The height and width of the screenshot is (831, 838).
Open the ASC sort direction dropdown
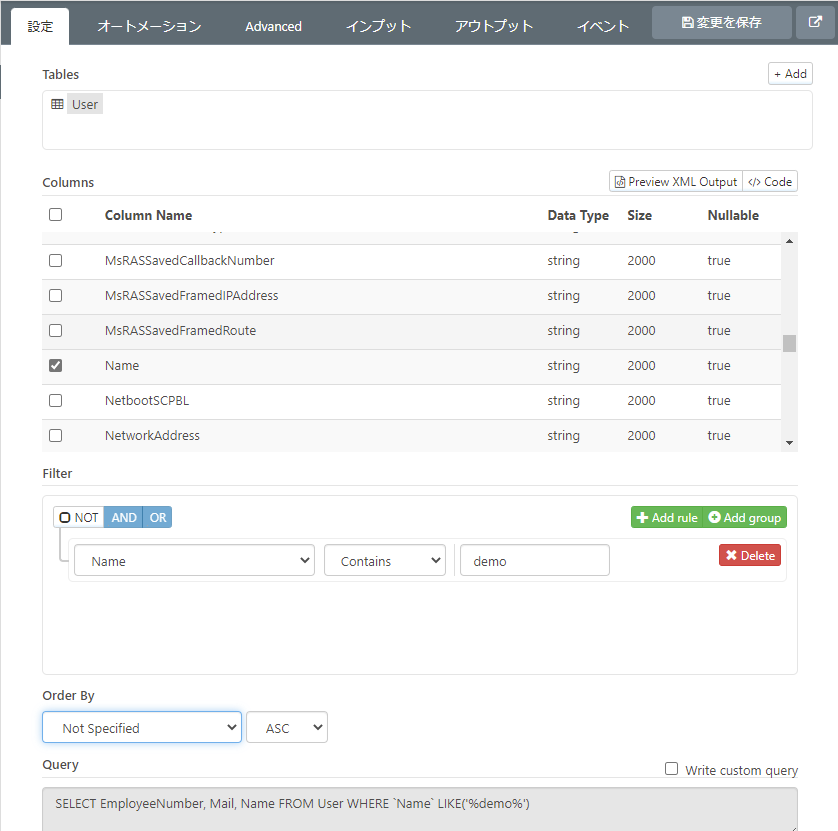click(x=287, y=727)
